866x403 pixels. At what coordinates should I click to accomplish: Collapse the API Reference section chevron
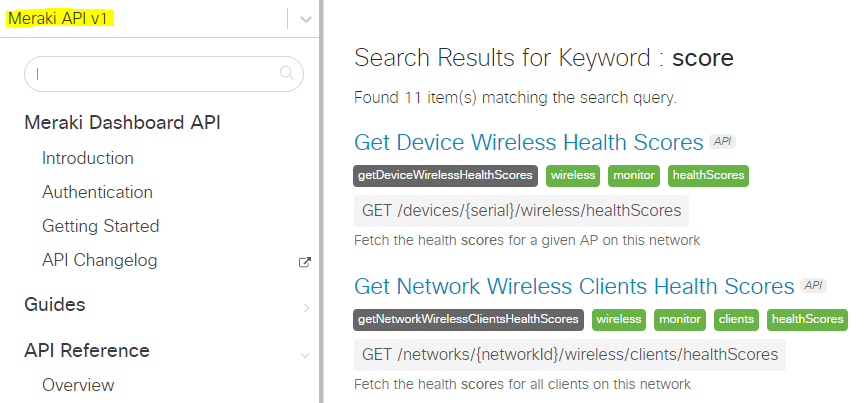[x=305, y=353]
